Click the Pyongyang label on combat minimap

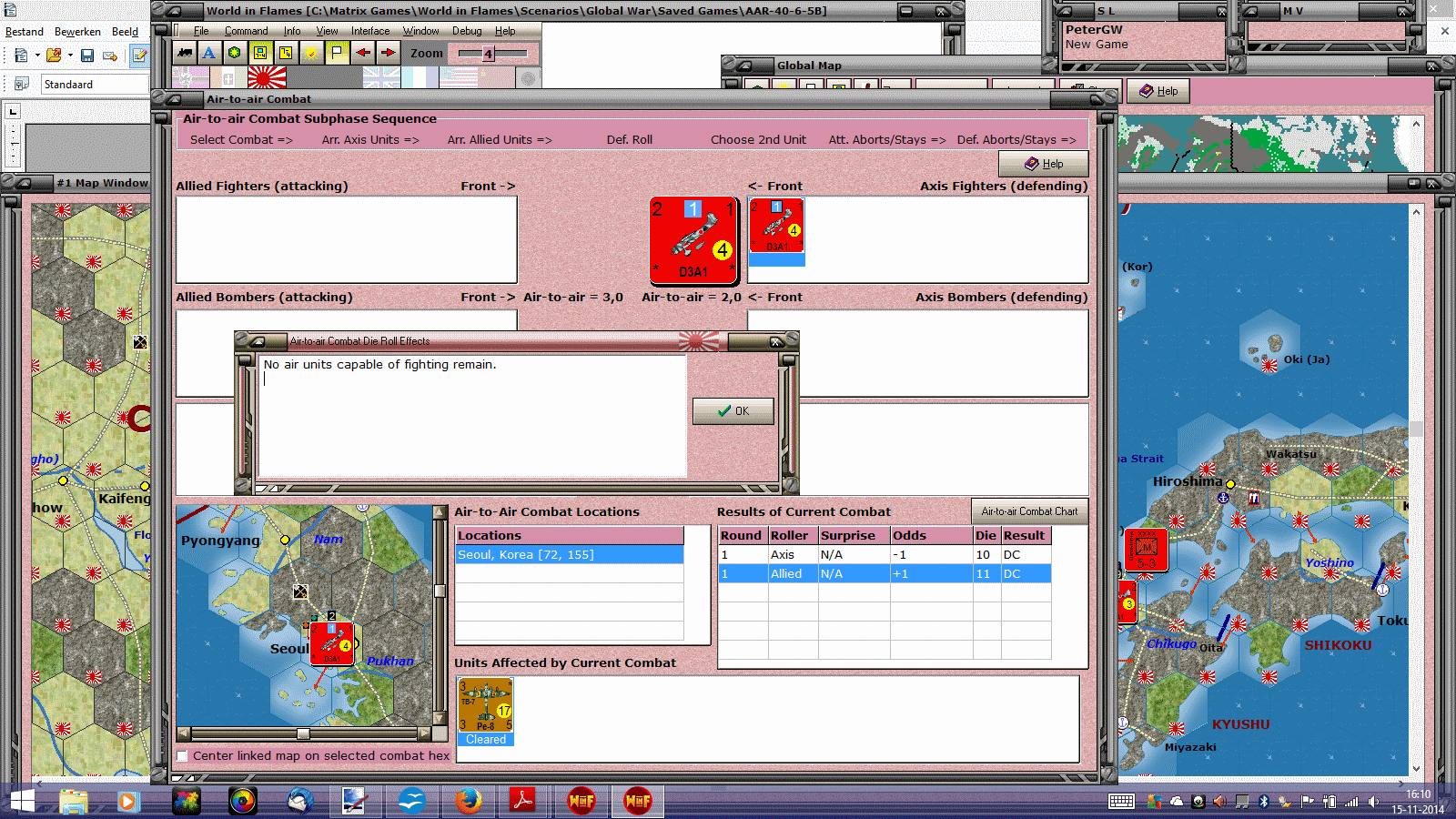(220, 541)
